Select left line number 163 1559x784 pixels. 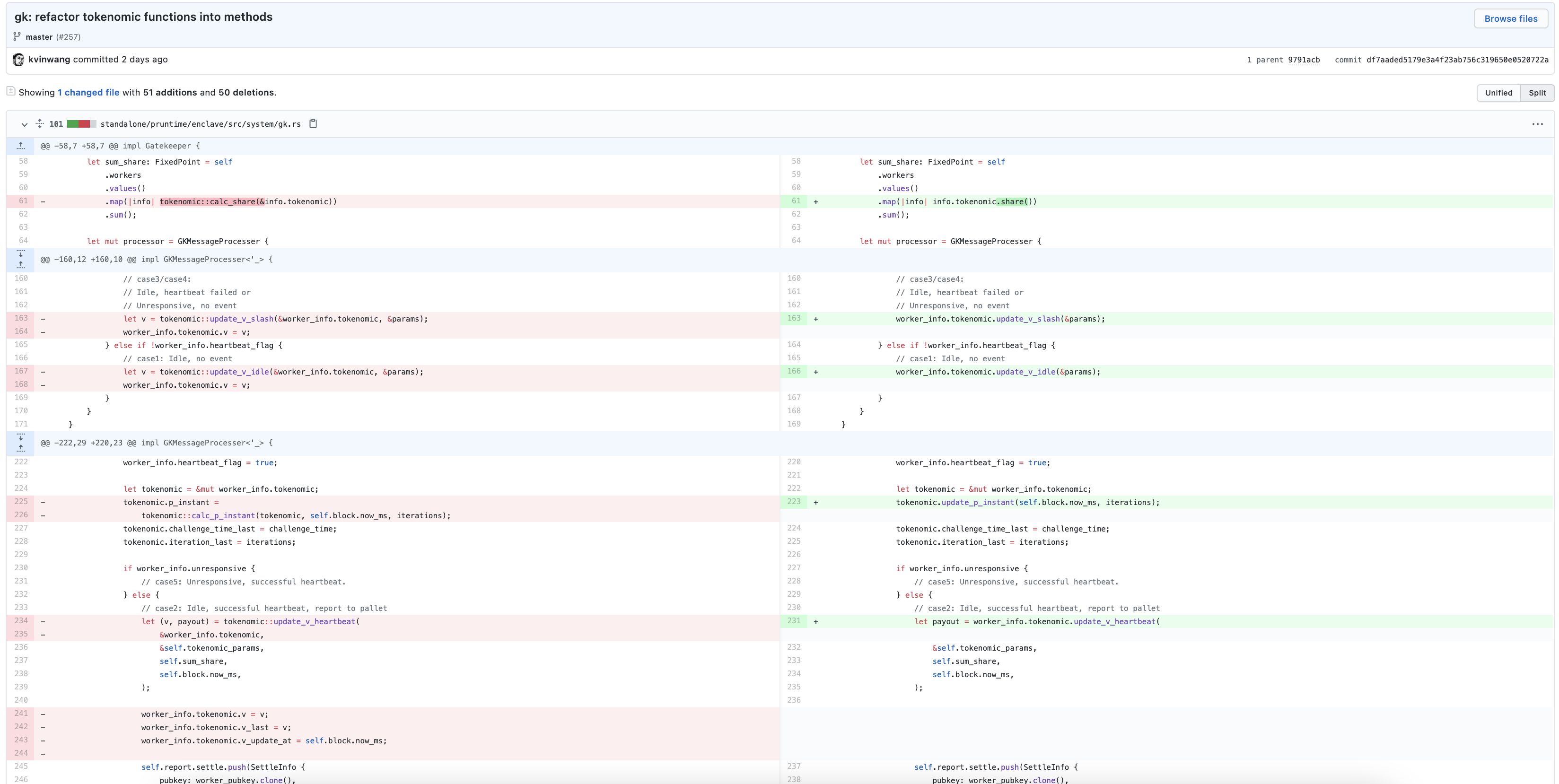(x=21, y=318)
